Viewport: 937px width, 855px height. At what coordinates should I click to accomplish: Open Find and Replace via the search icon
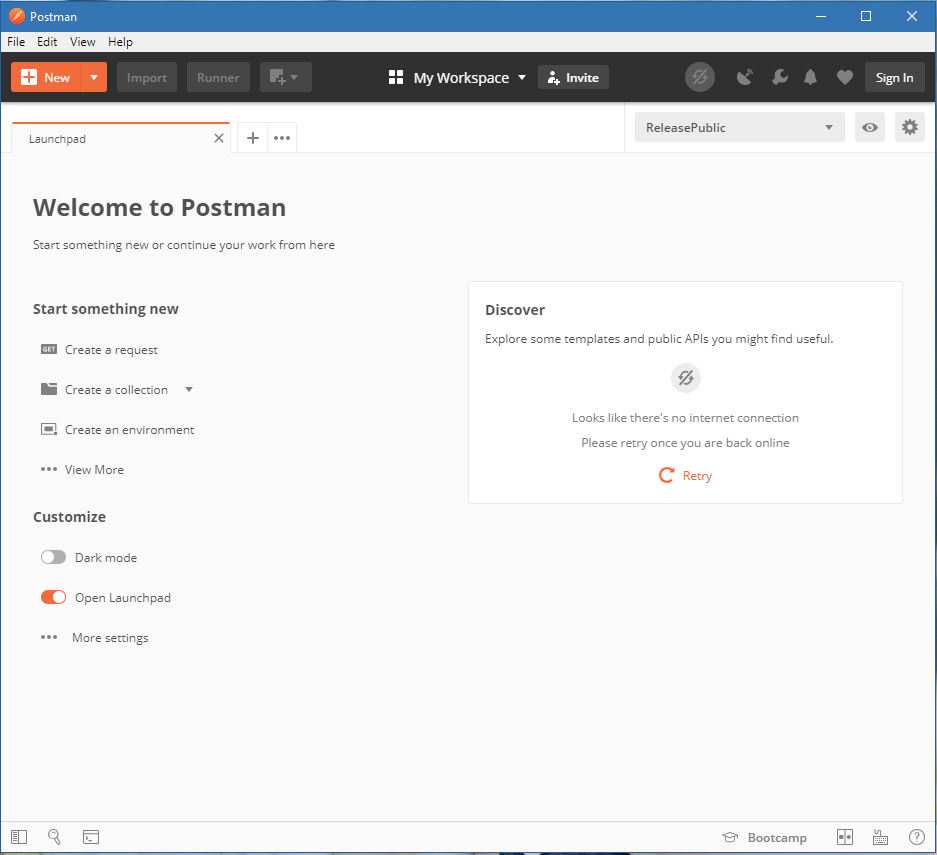tap(54, 837)
